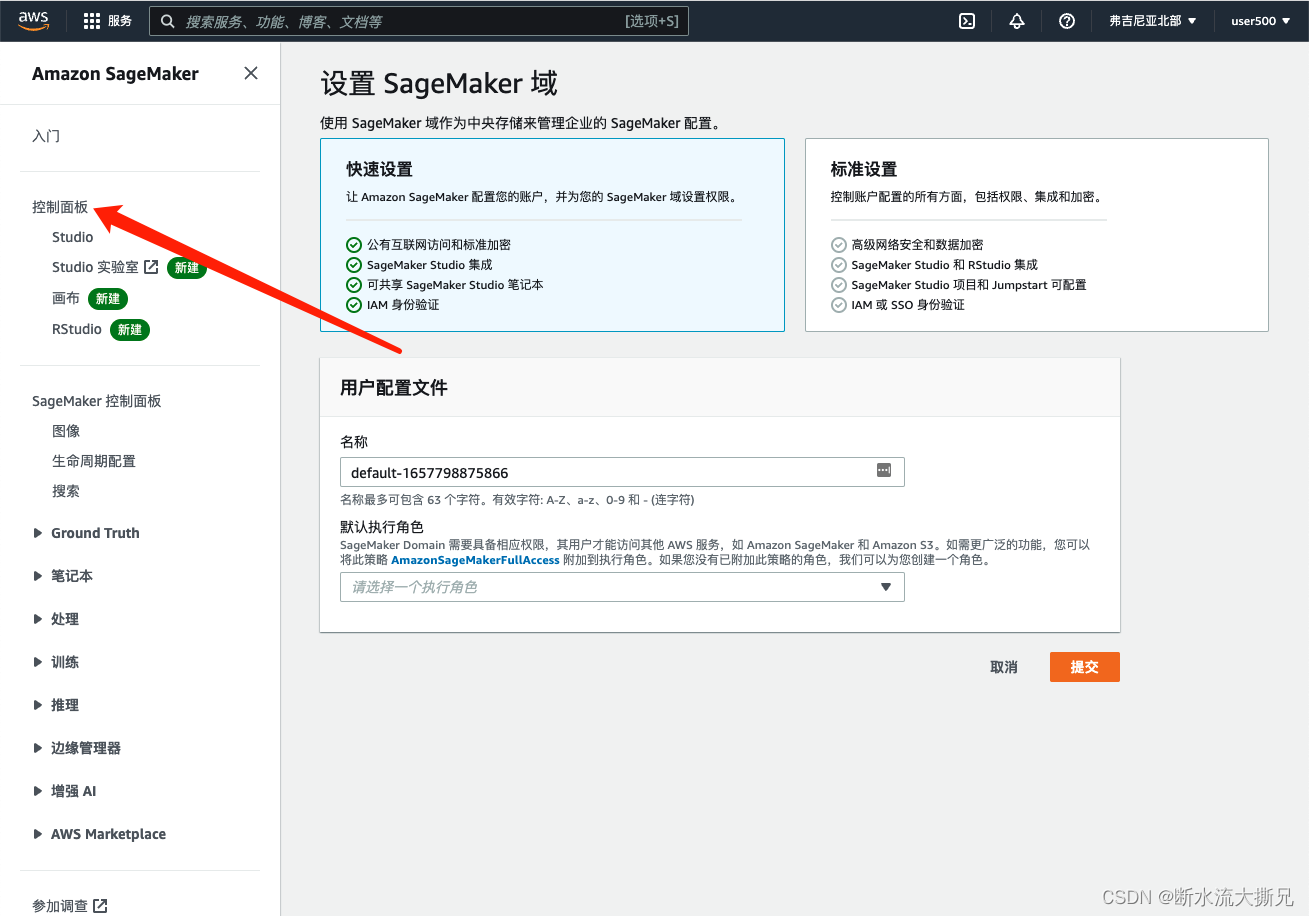Click the 新建 badge next to 画布

108,298
